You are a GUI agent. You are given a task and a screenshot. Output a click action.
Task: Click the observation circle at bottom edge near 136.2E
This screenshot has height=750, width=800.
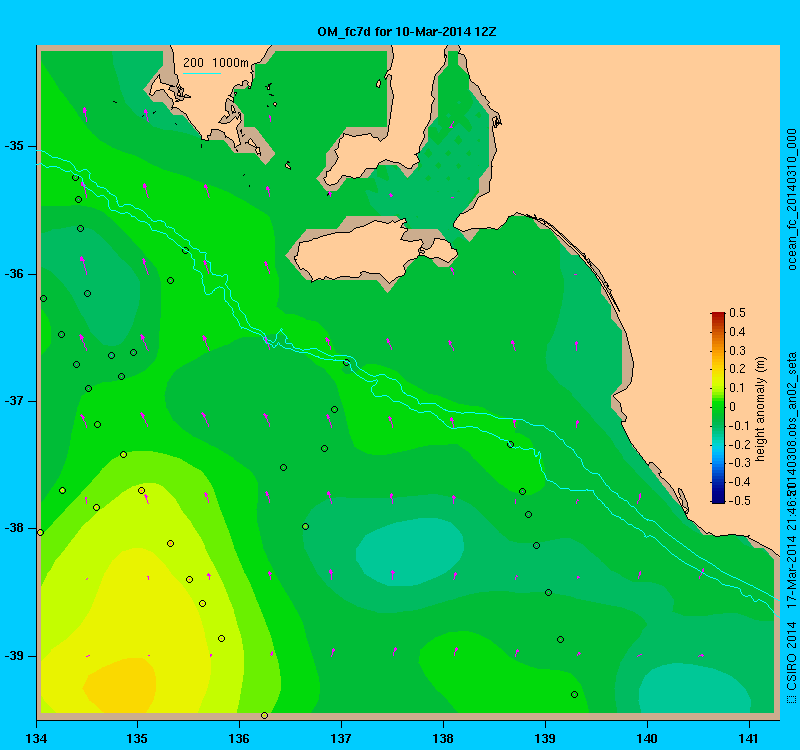pos(264,715)
